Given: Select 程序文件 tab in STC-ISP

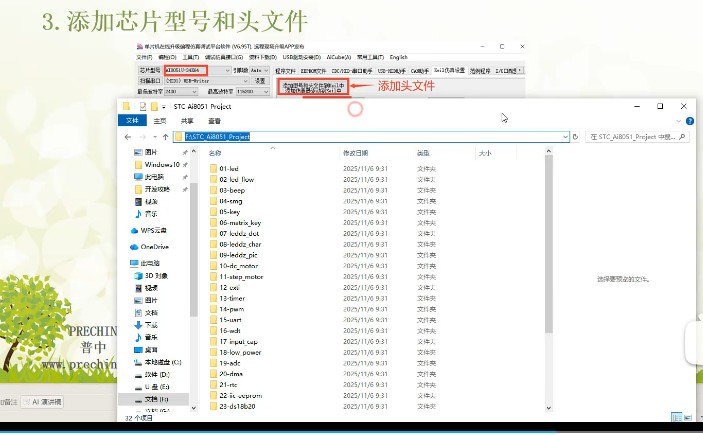Looking at the screenshot, I should (285, 71).
